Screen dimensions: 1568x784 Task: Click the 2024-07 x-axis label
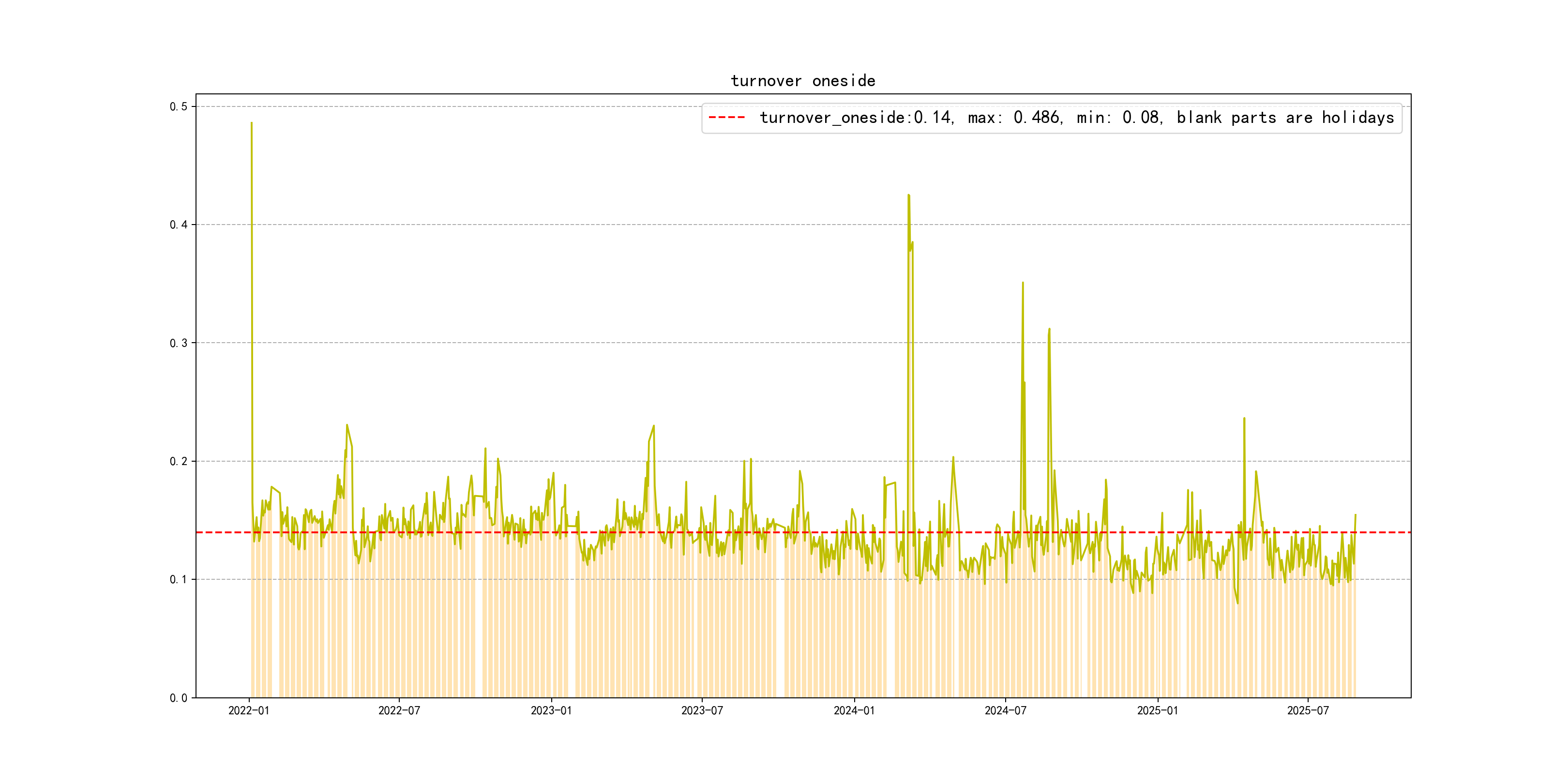(1005, 710)
